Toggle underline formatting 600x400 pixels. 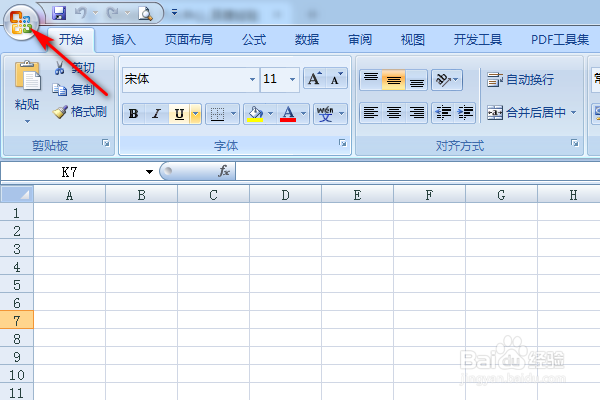click(179, 114)
